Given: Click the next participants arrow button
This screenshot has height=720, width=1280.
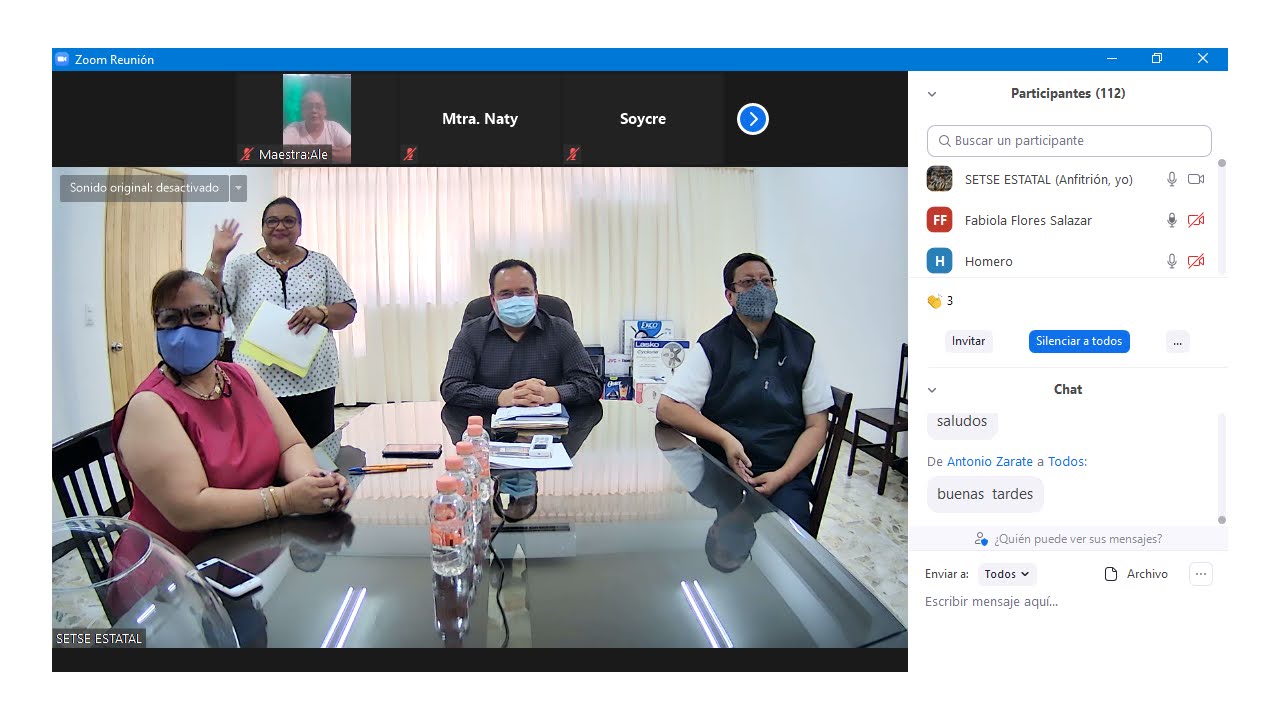Looking at the screenshot, I should pos(752,119).
